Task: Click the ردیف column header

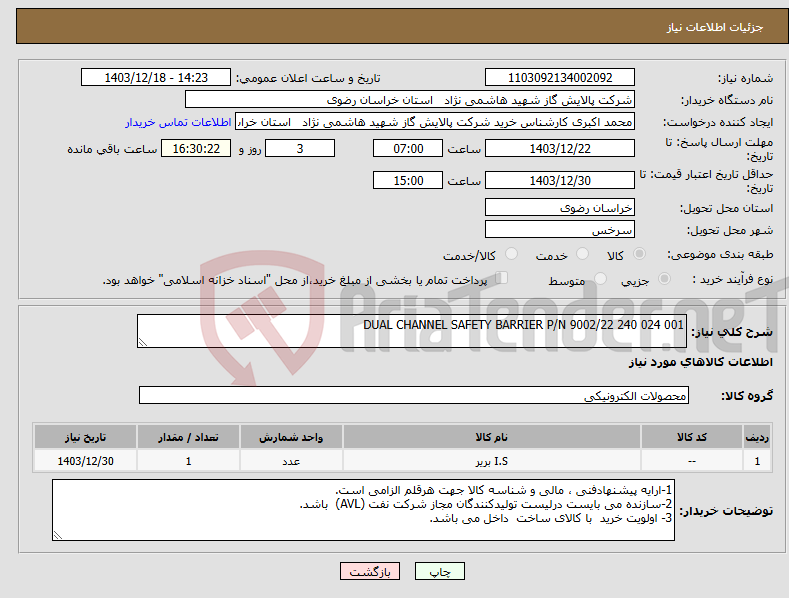Action: 757,437
